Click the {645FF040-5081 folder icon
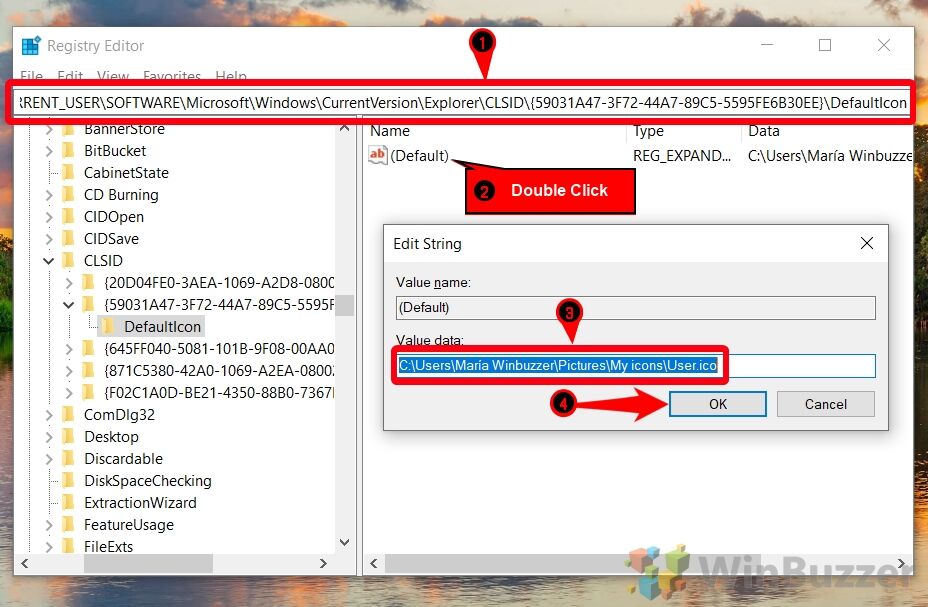928x607 pixels. (x=88, y=348)
